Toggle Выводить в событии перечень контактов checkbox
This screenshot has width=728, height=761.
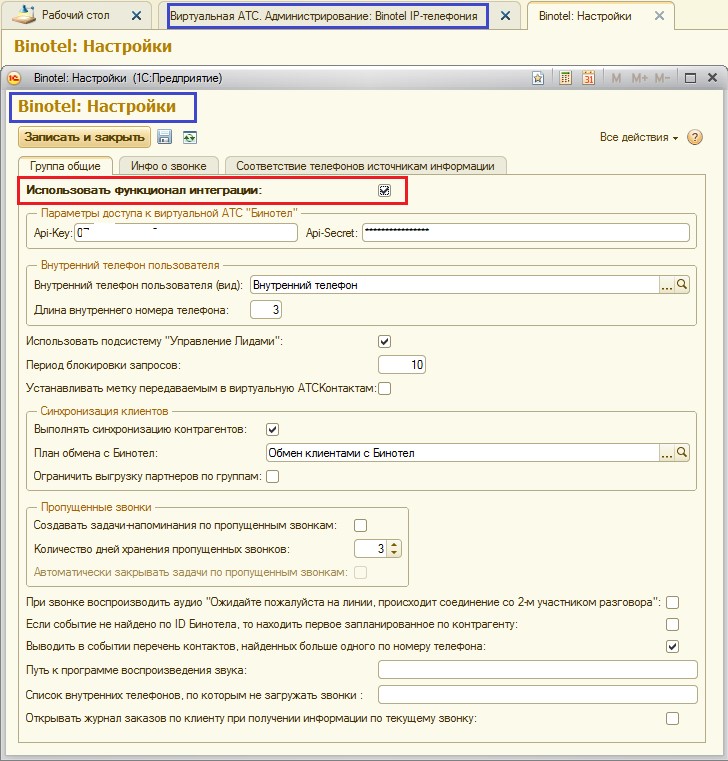point(672,646)
